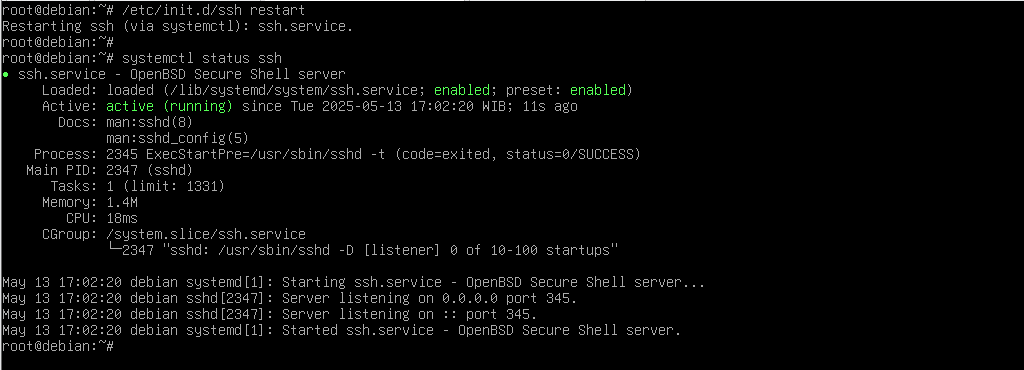
Task: Click the 'Started ssh.service' log line
Action: (x=342, y=330)
